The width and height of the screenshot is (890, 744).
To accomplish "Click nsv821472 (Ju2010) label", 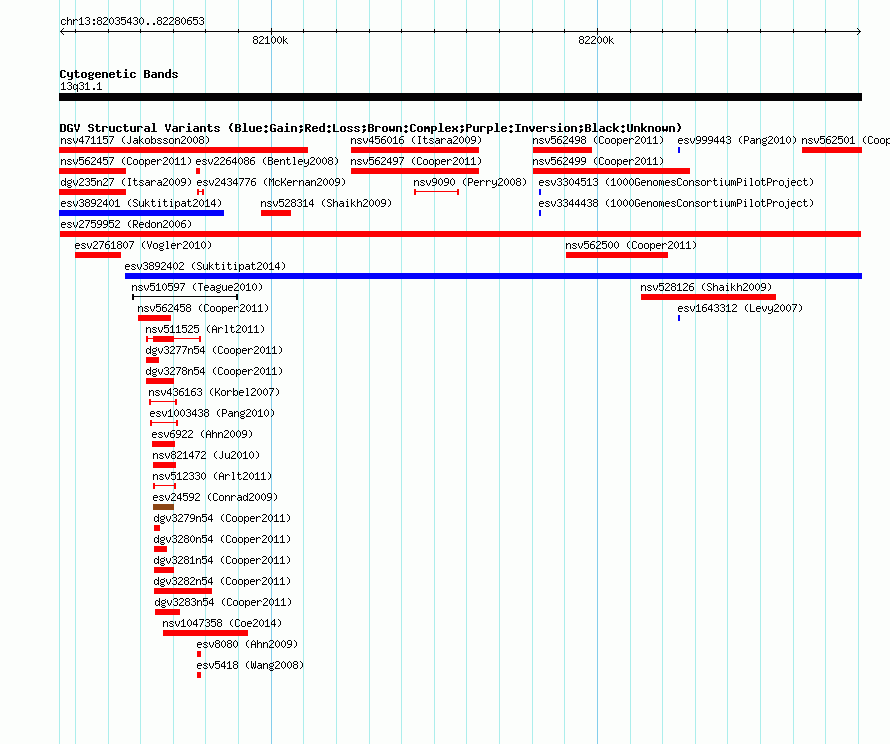I will [x=206, y=455].
